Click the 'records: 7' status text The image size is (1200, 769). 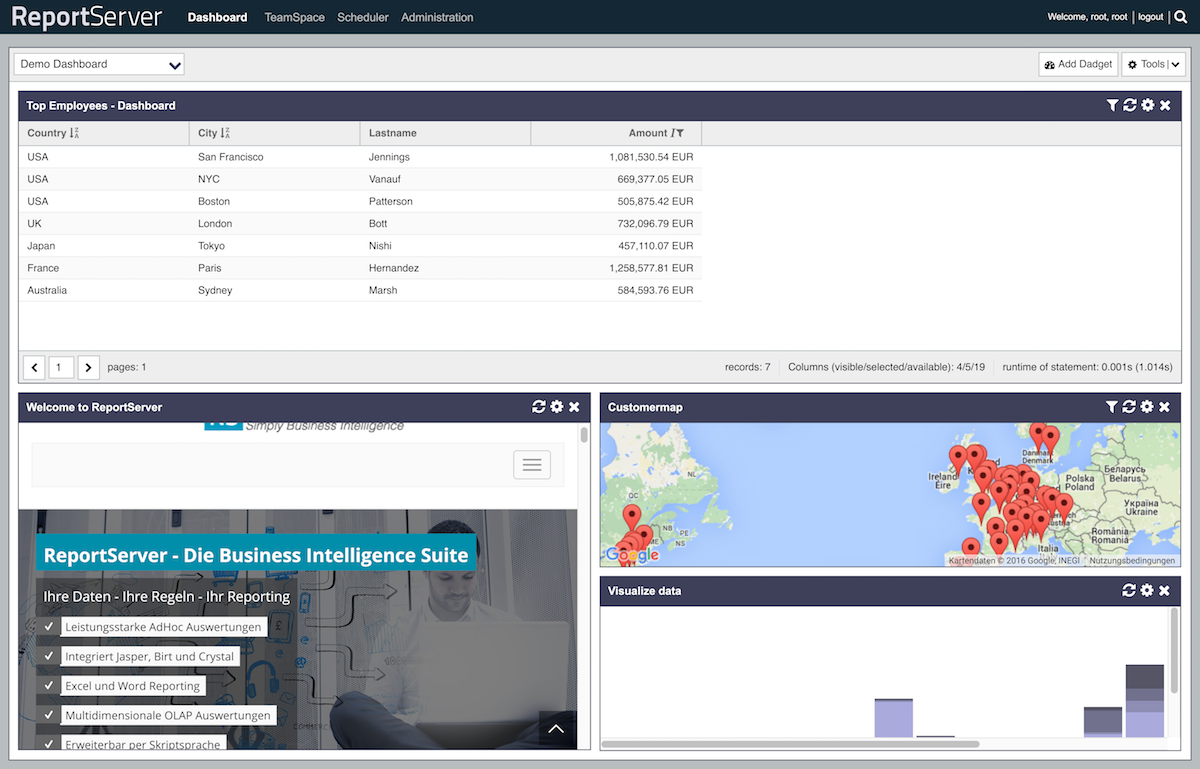[748, 367]
